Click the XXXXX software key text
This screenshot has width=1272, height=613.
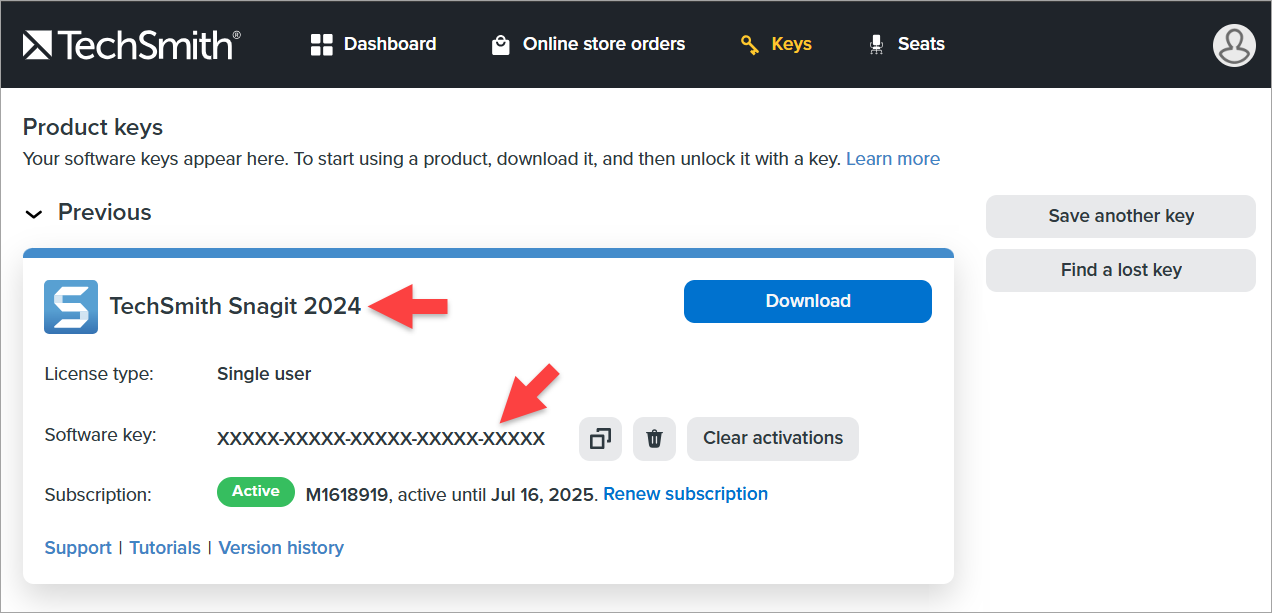click(x=381, y=439)
